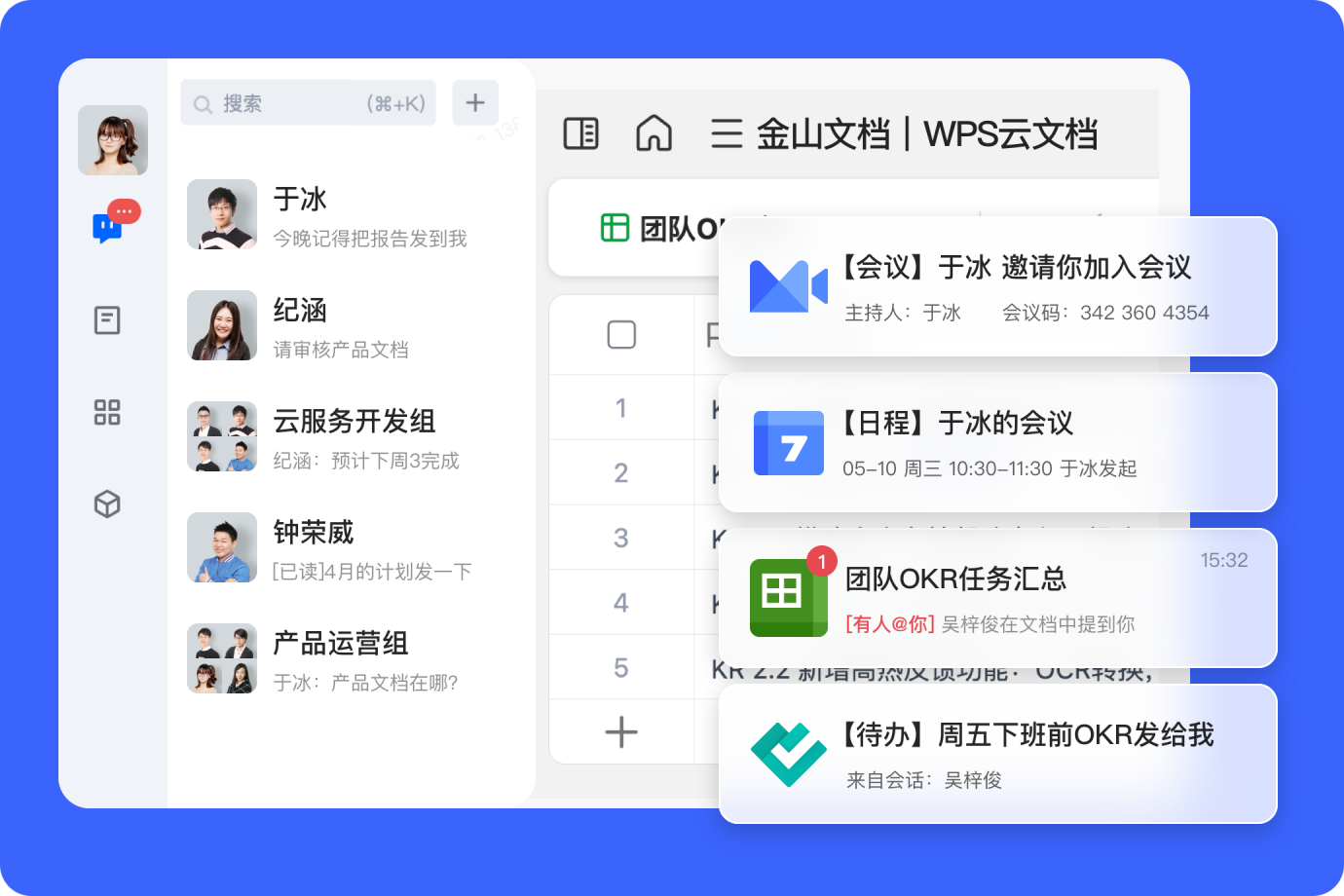Click the profile avatar at top left
The image size is (1344, 896).
pos(112,140)
